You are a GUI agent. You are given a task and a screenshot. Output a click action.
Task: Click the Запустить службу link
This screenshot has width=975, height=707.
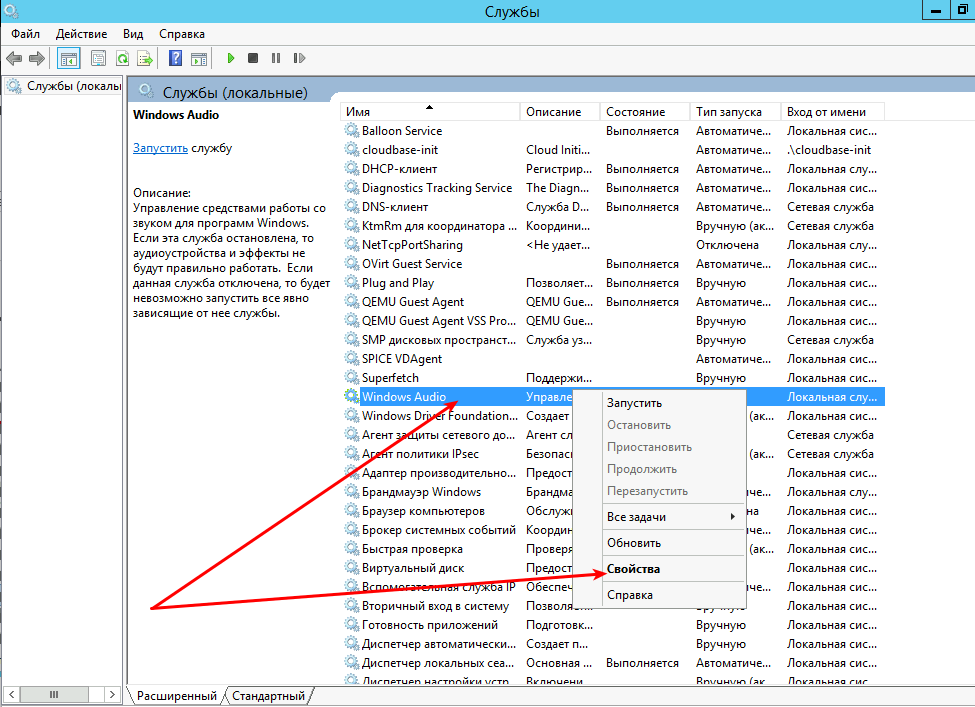[x=160, y=148]
